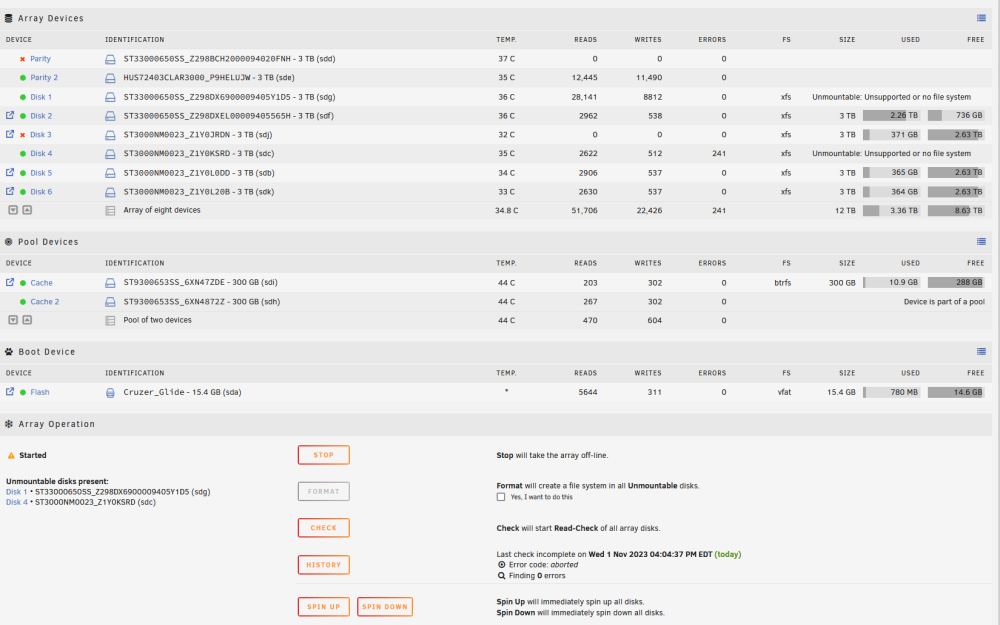
Task: Click the drive icon in the Parity 2 row
Action: tap(110, 78)
